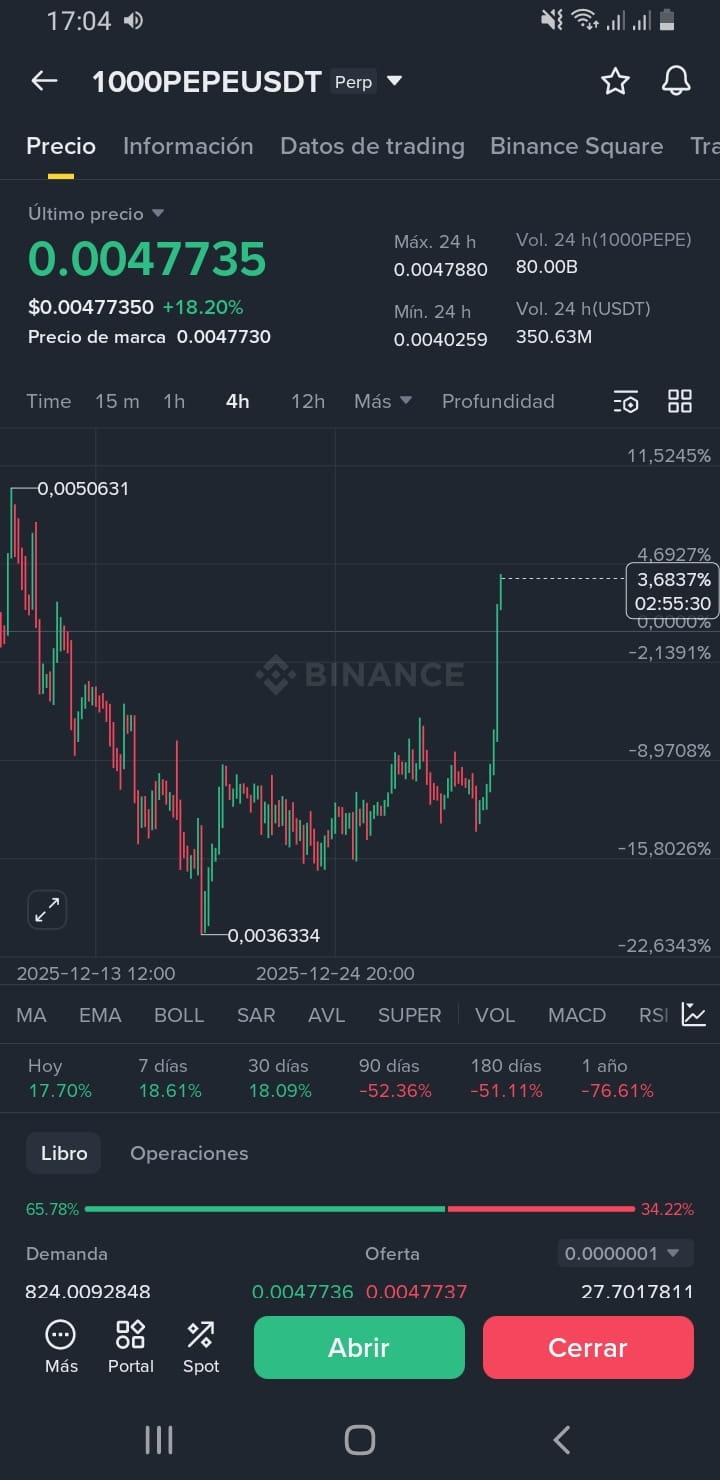Tap Máx. 24 h value 0.0047880

[441, 270]
